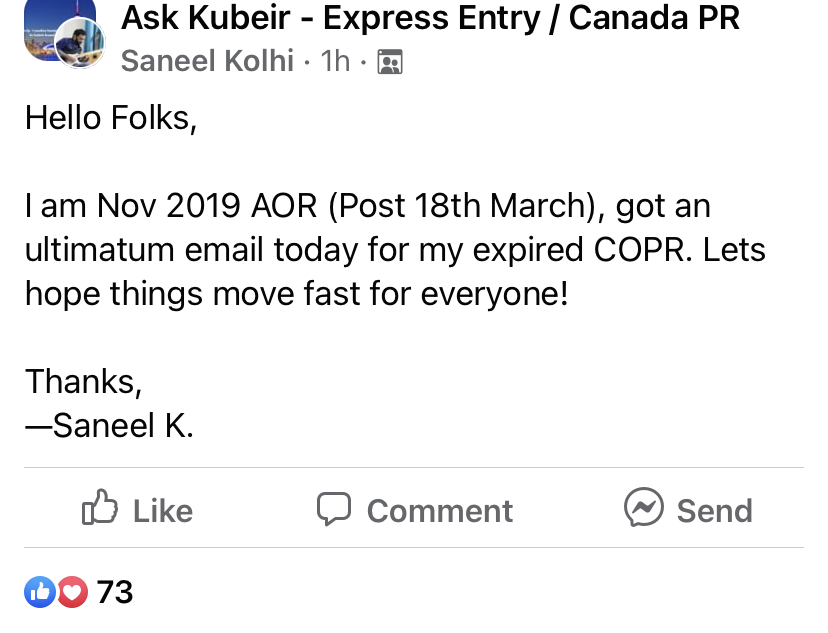Click the red heart reaction emoji
This screenshot has width=828, height=633.
72,592
